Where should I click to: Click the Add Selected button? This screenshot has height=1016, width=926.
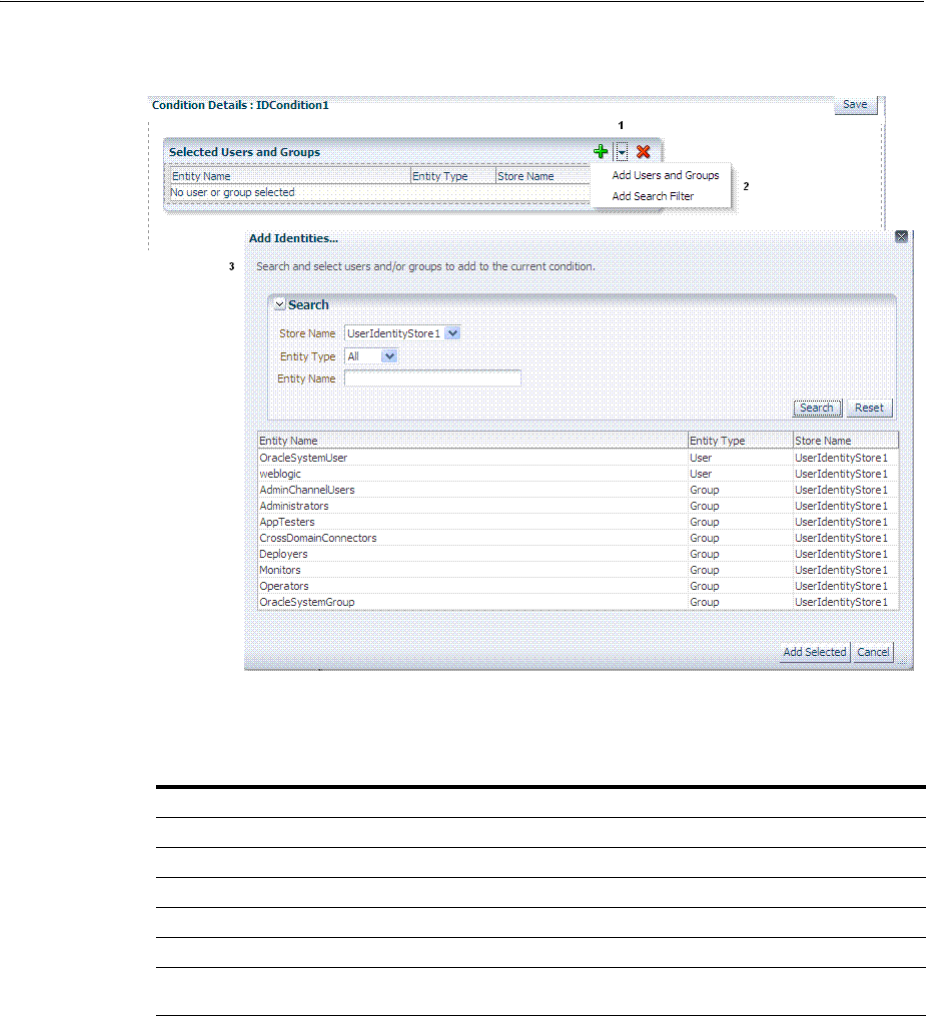coord(815,652)
